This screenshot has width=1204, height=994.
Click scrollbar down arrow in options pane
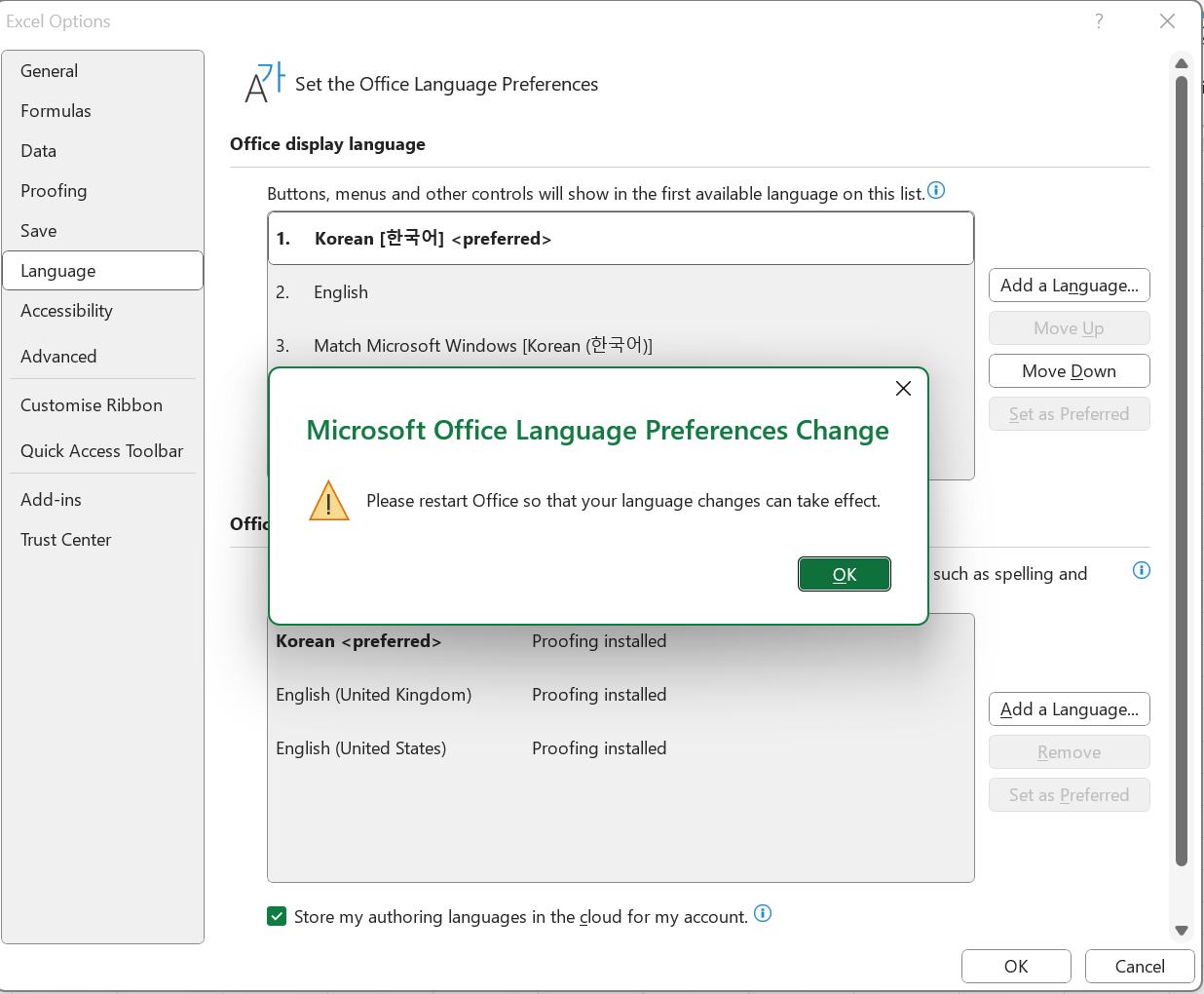pos(1182,931)
